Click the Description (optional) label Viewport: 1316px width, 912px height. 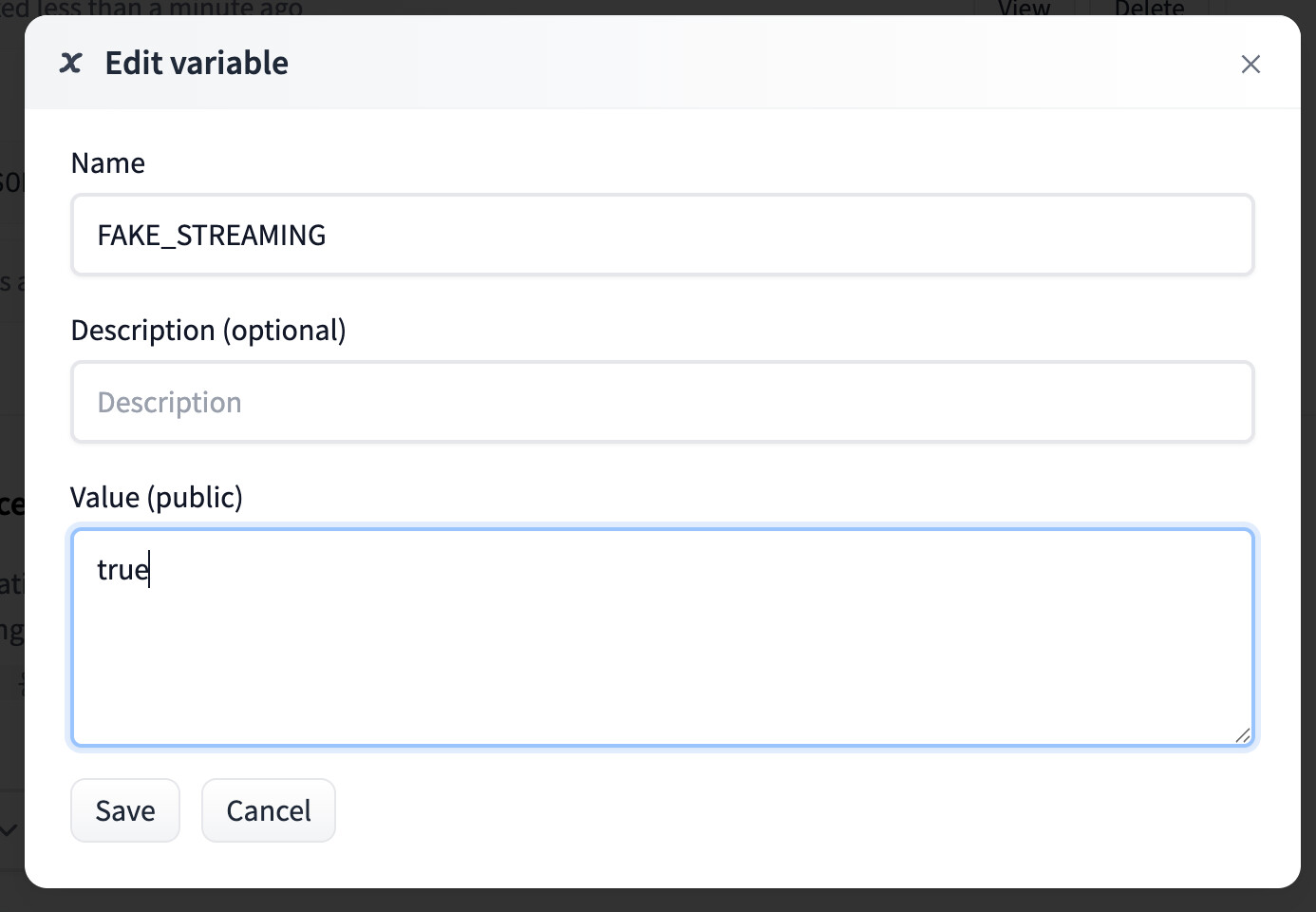pos(208,331)
